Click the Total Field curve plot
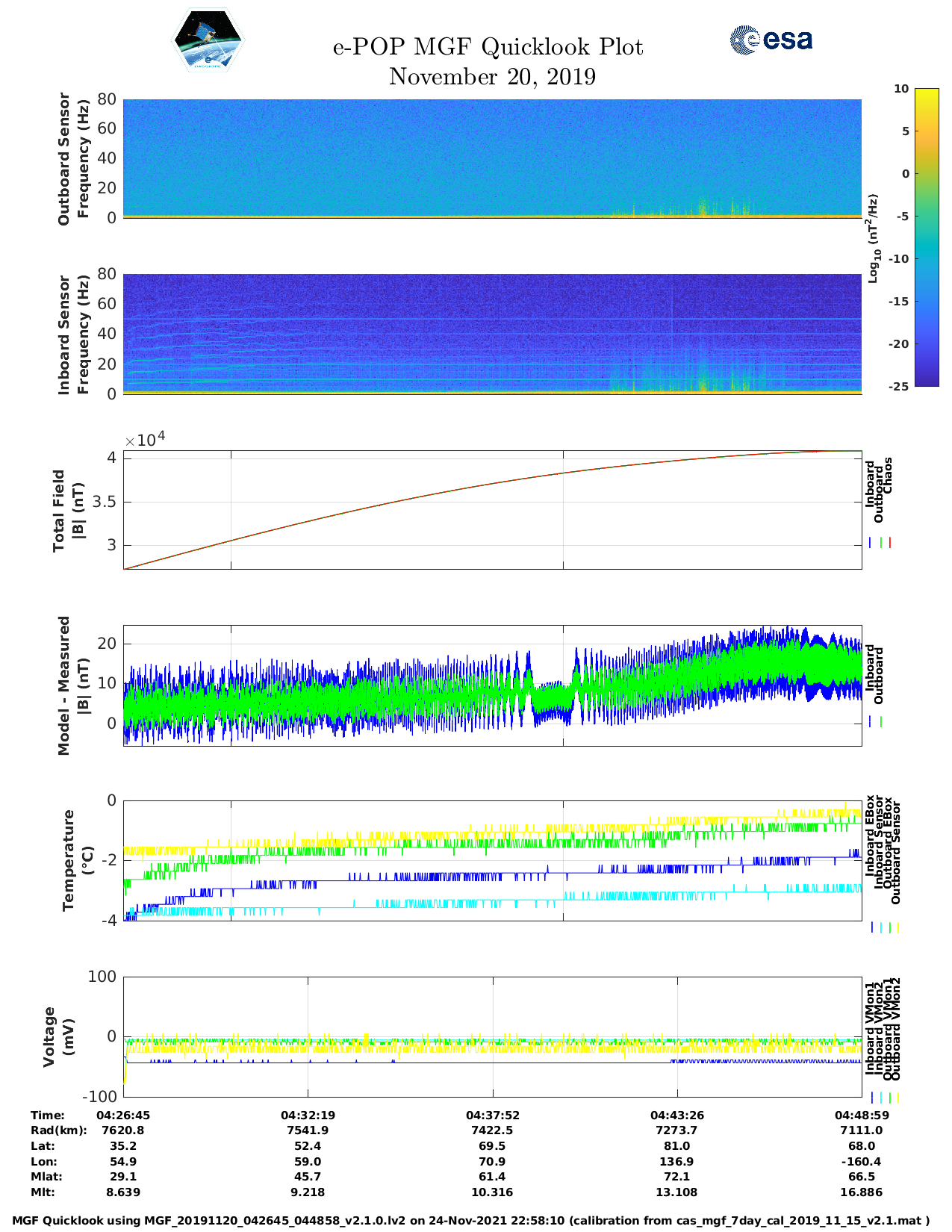Screen dimensions: 952x1232 tap(492, 509)
